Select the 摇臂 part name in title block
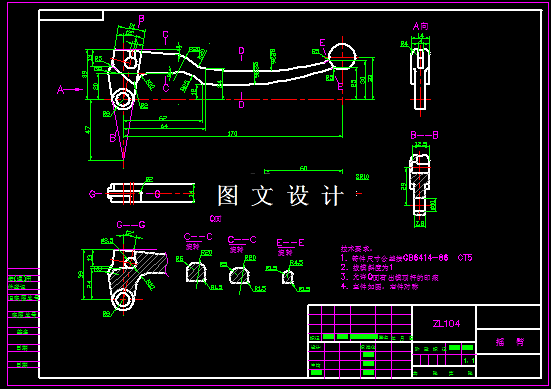This screenshot has height=389, width=551. coord(510,342)
